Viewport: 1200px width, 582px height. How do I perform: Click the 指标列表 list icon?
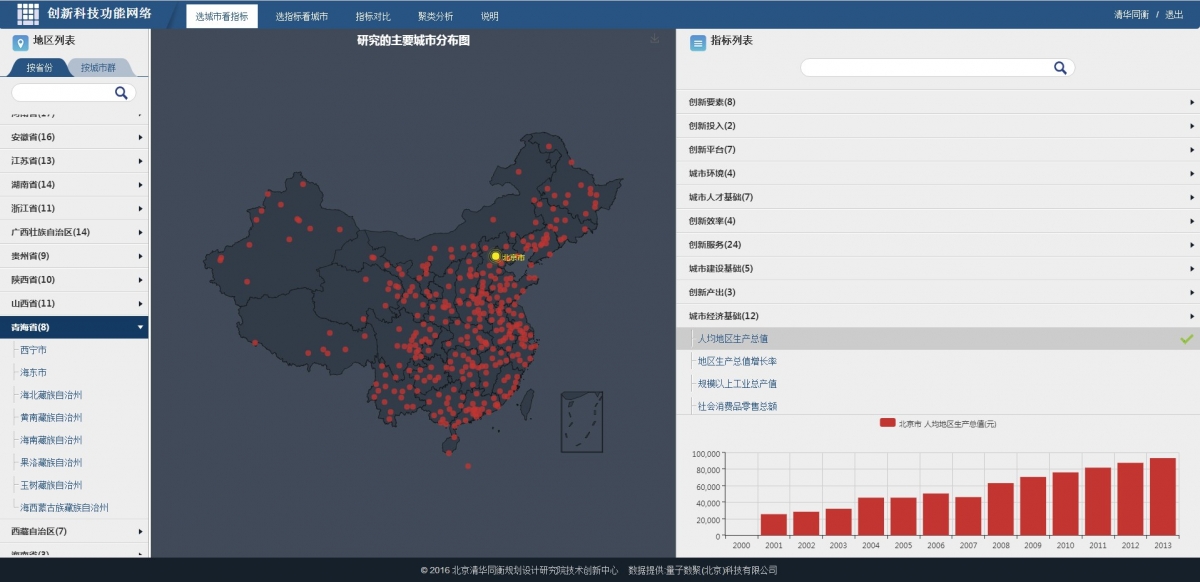[x=697, y=43]
